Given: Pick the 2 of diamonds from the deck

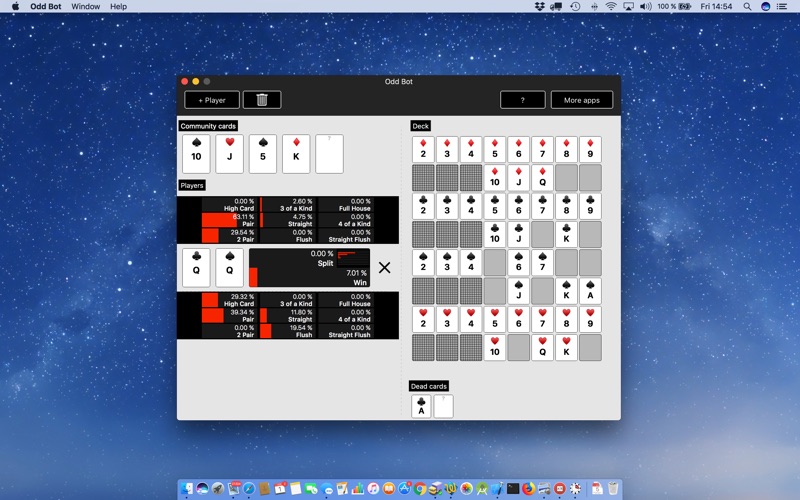Looking at the screenshot, I should tap(423, 149).
